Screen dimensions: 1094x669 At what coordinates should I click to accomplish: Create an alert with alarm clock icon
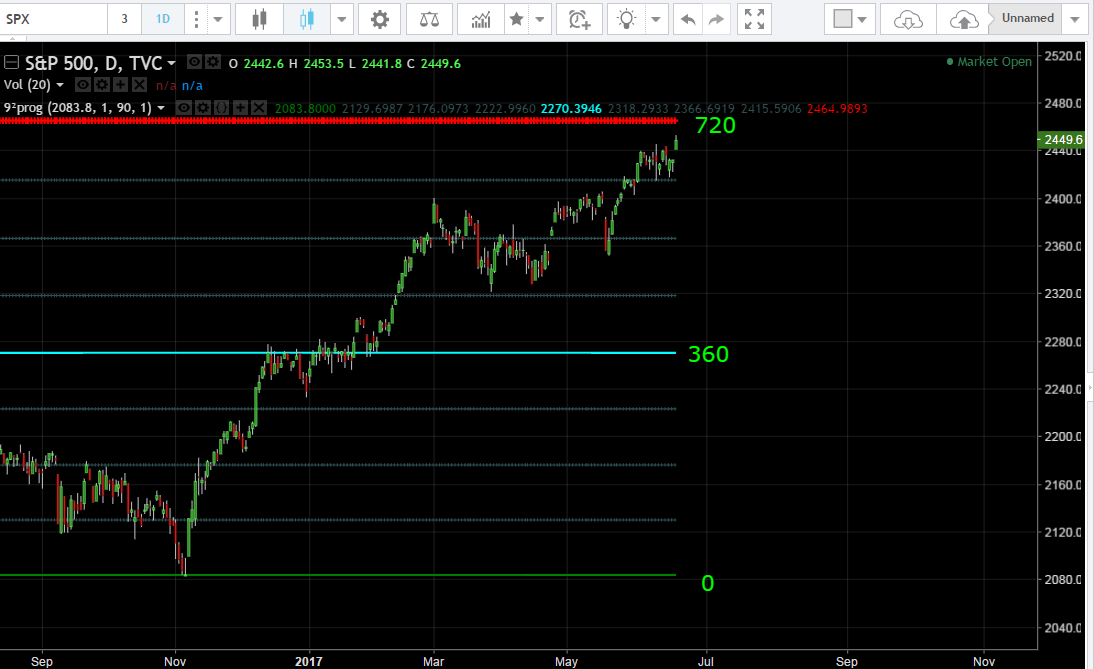coord(578,19)
